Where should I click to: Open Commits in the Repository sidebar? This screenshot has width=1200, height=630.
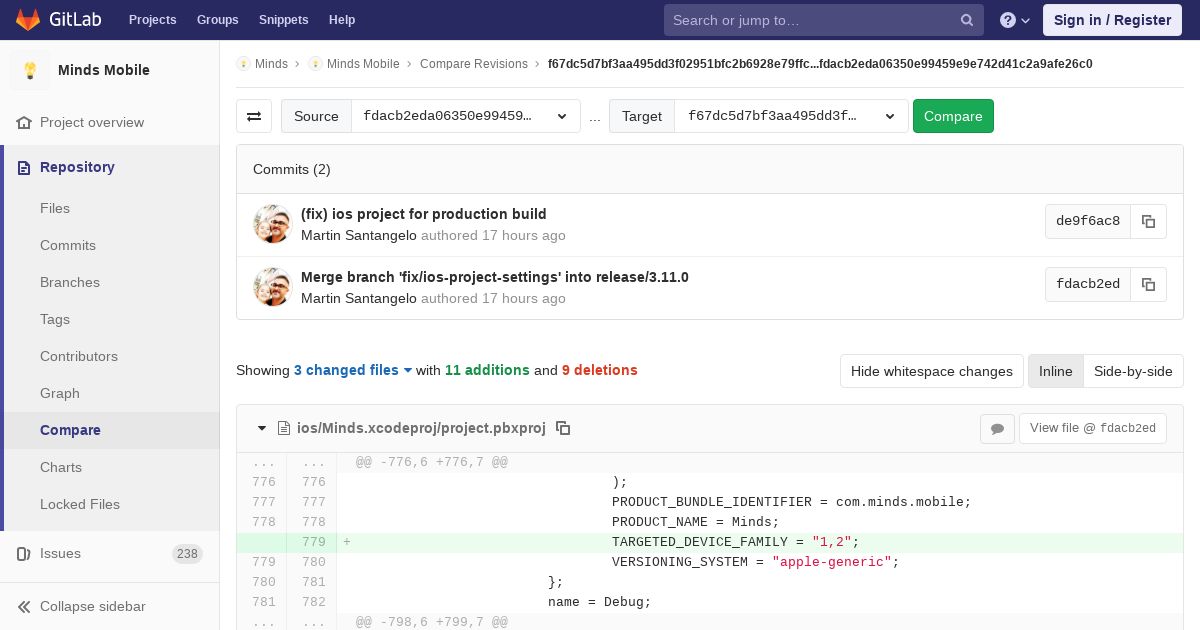pos(68,245)
